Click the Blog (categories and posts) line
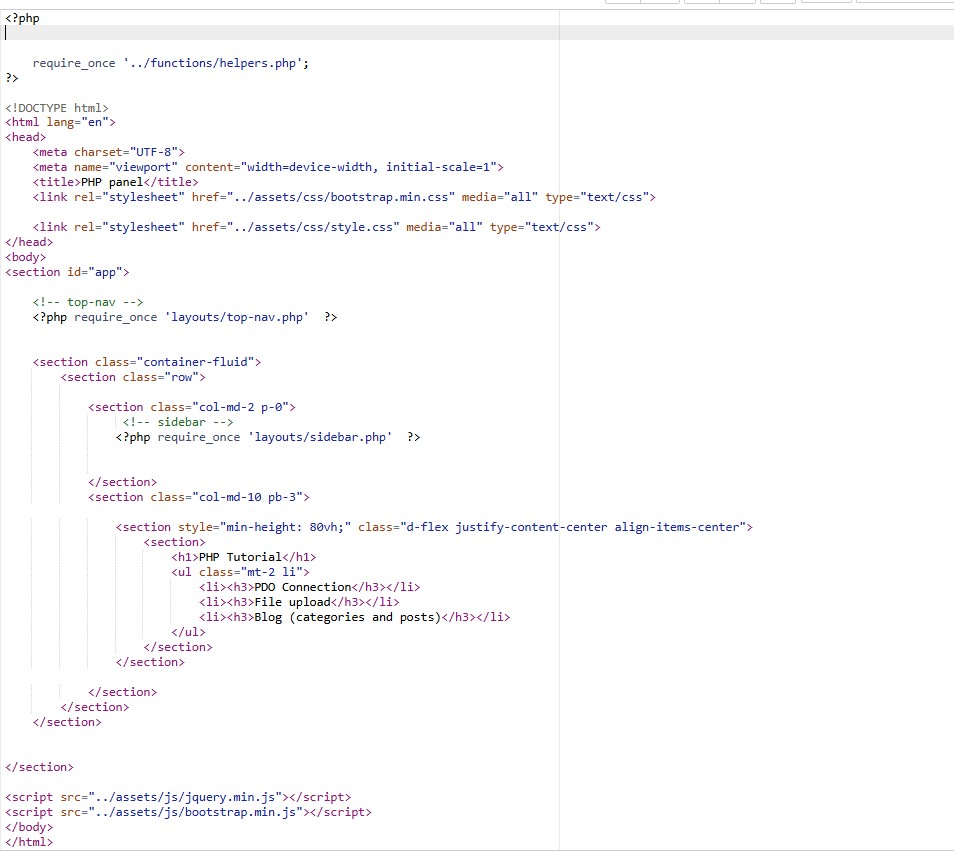The image size is (954, 852). pos(354,617)
